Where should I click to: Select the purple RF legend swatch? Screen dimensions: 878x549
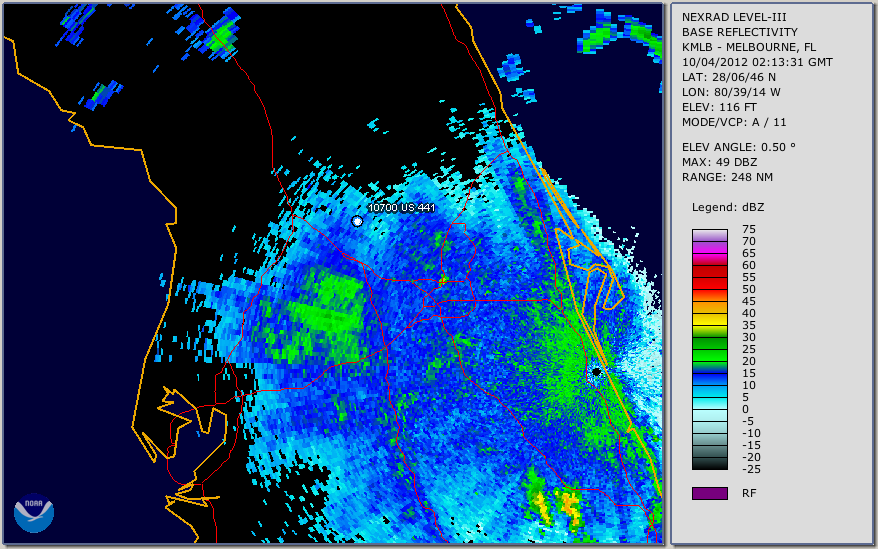[709, 493]
